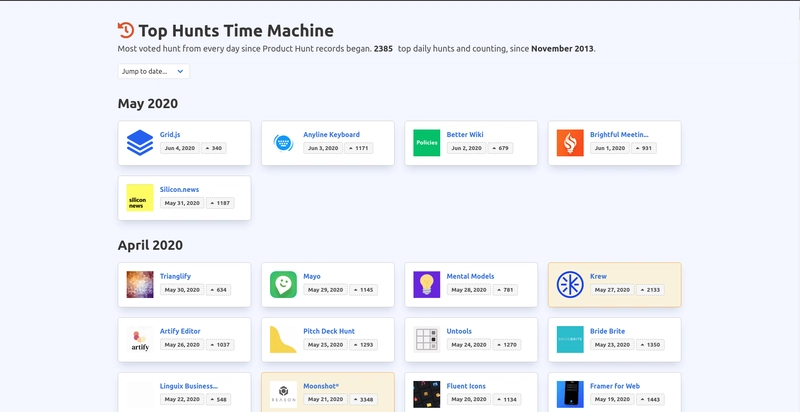Open the Mayo product link

click(x=312, y=276)
